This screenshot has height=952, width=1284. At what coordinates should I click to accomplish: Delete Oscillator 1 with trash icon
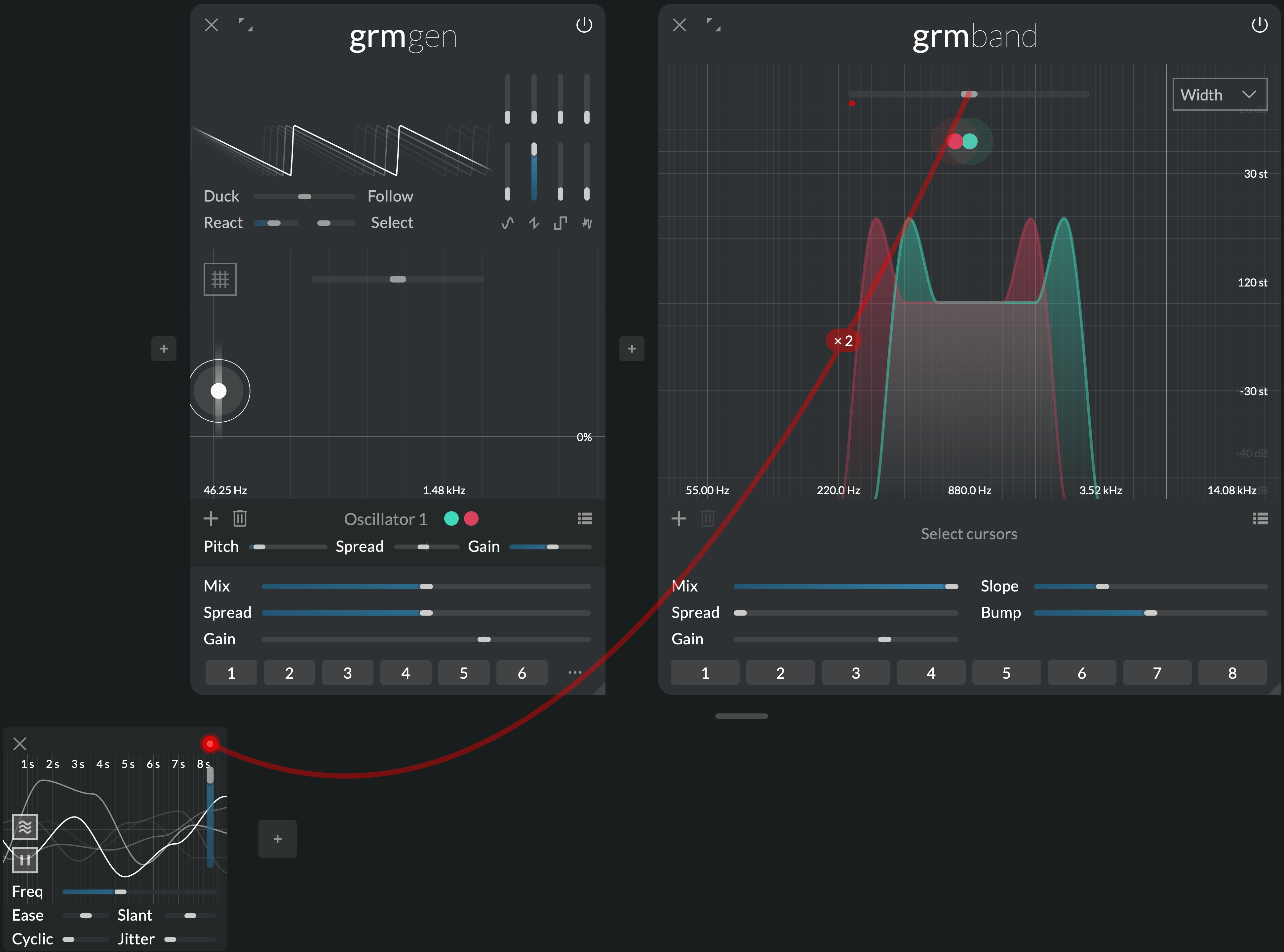click(x=240, y=519)
